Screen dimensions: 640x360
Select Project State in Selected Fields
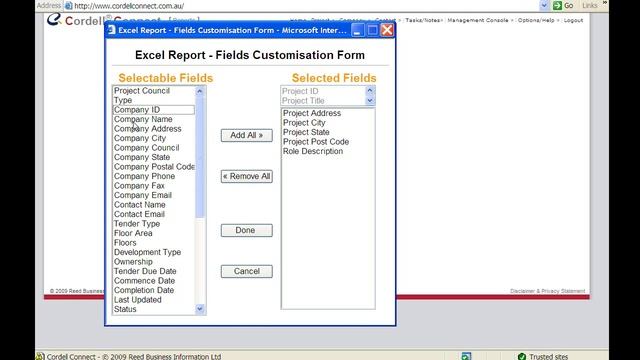(328, 132)
